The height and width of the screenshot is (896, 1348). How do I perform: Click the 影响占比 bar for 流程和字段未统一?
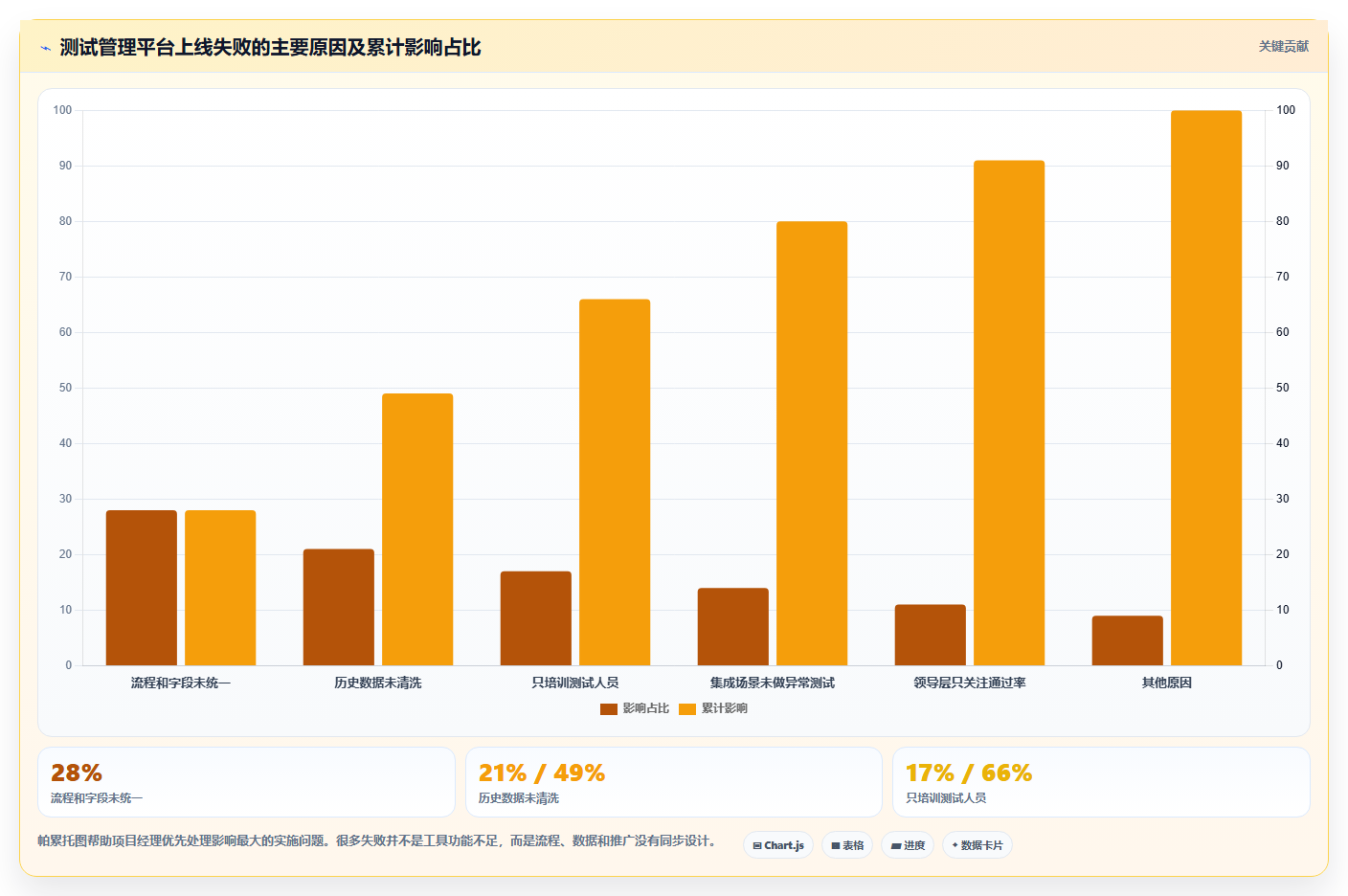(142, 588)
